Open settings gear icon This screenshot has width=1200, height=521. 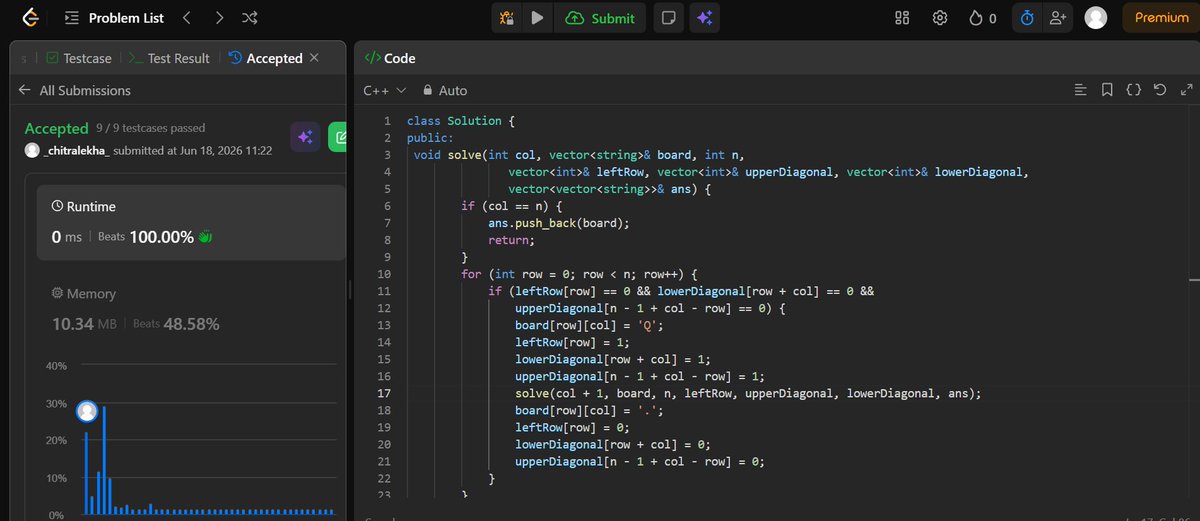point(940,18)
